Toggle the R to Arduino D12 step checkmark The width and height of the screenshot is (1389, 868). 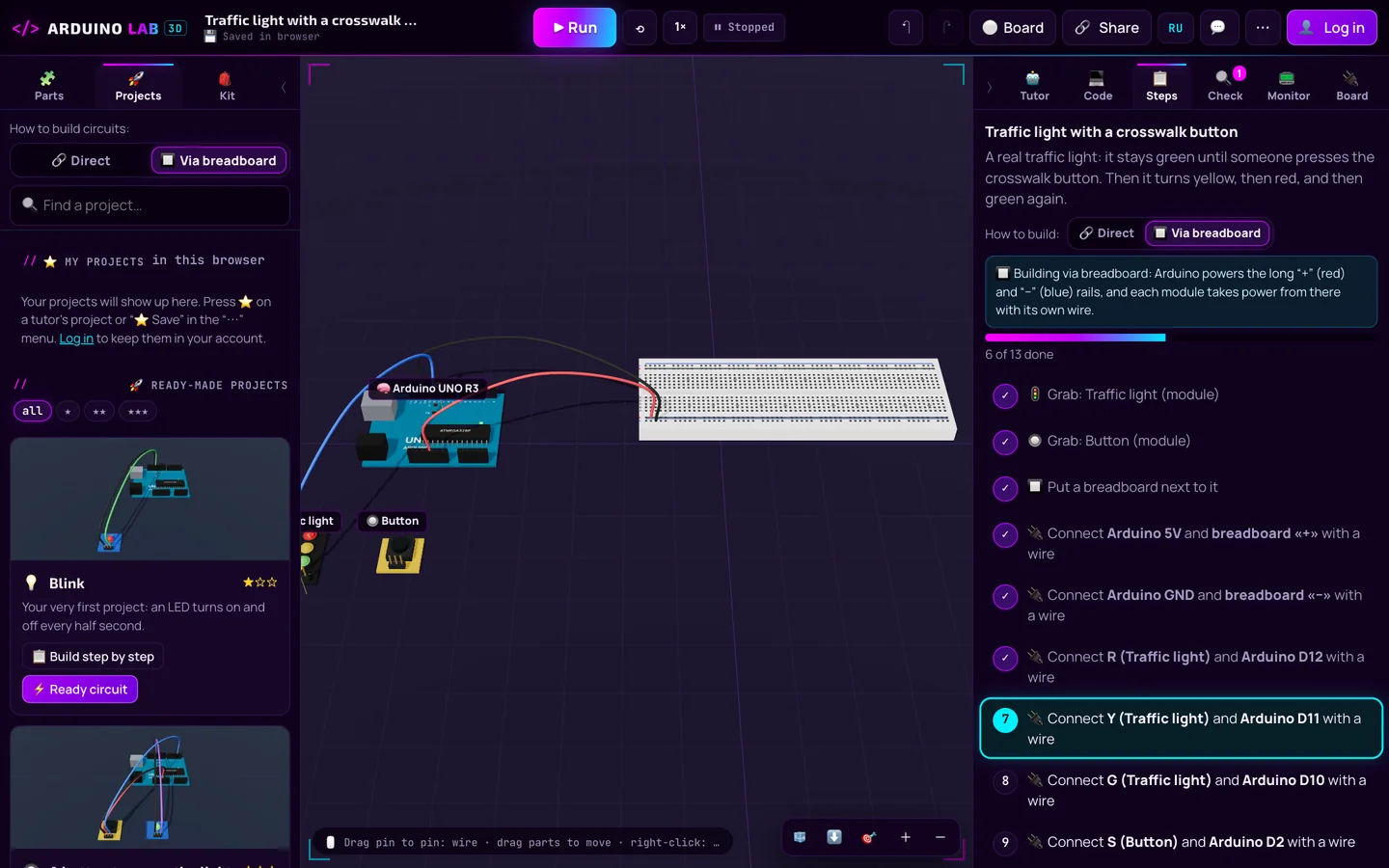(1005, 658)
